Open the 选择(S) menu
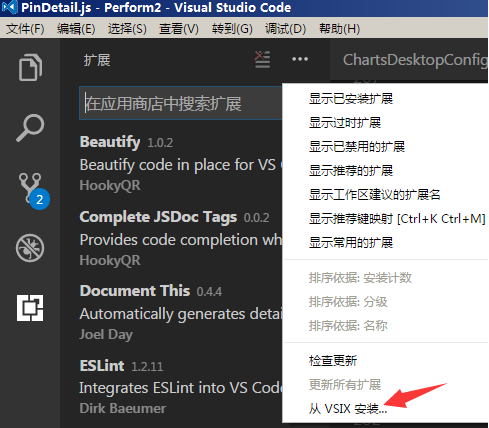This screenshot has width=489, height=428. [127, 29]
